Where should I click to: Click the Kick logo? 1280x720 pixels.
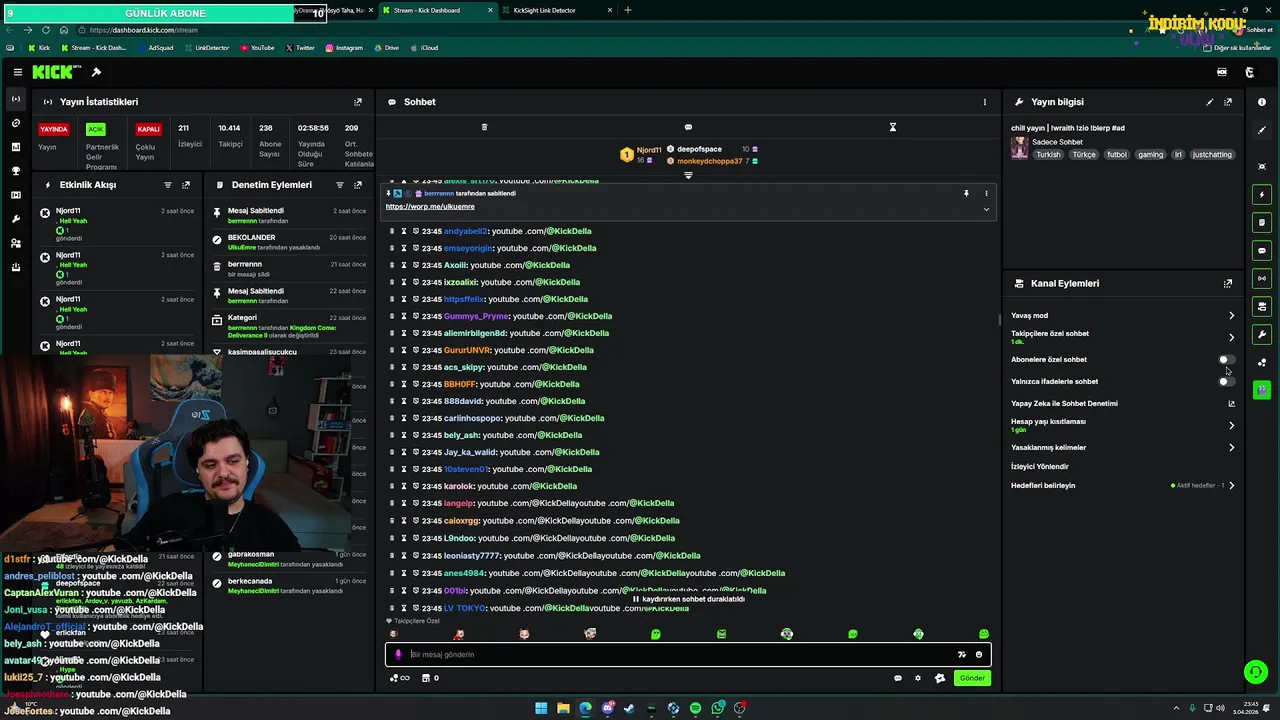(52, 72)
